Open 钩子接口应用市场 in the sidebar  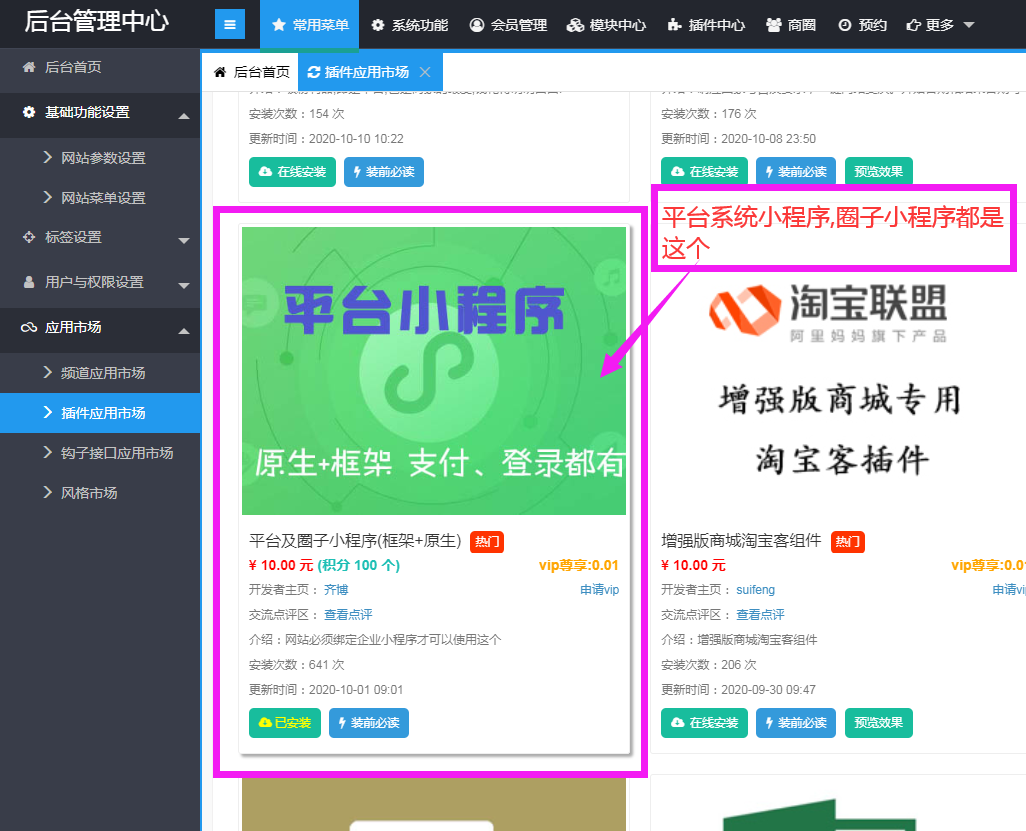[x=116, y=453]
